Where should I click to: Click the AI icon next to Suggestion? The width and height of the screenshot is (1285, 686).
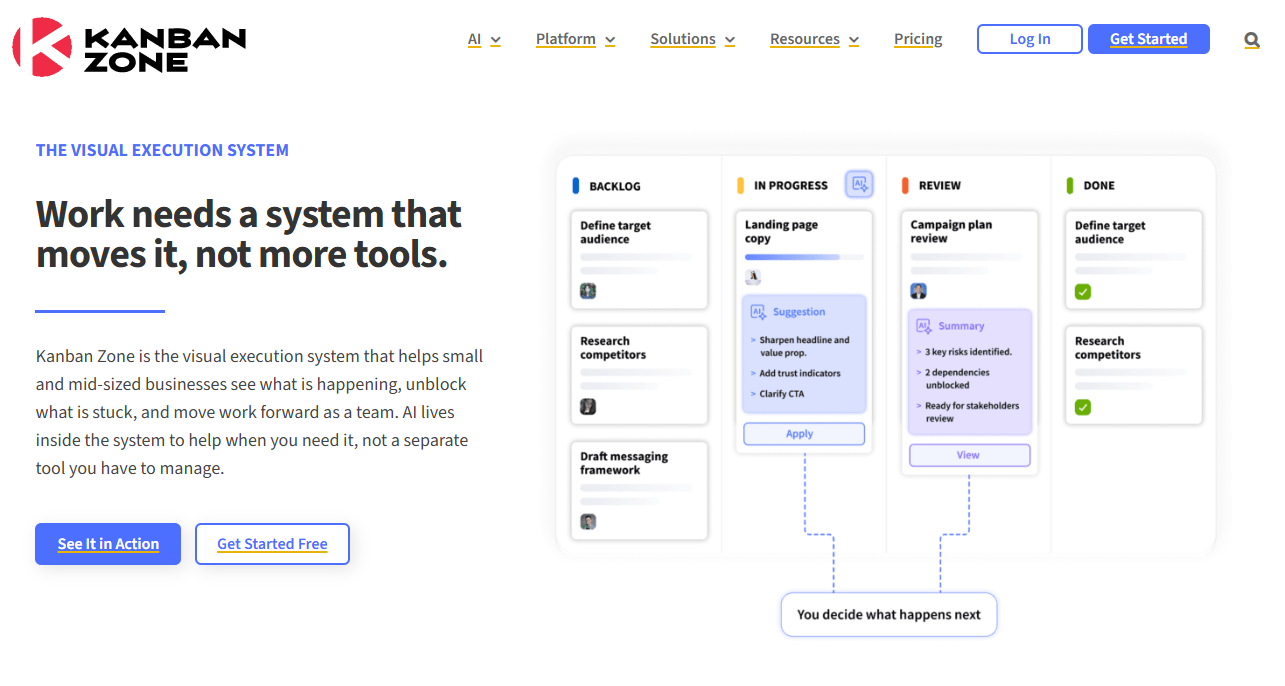click(x=758, y=312)
